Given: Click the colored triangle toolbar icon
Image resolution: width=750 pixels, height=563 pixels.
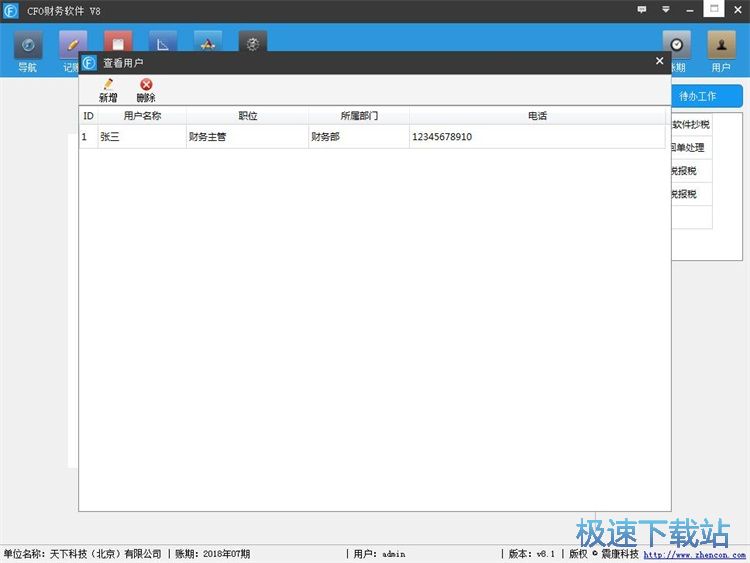Looking at the screenshot, I should coord(208,42).
